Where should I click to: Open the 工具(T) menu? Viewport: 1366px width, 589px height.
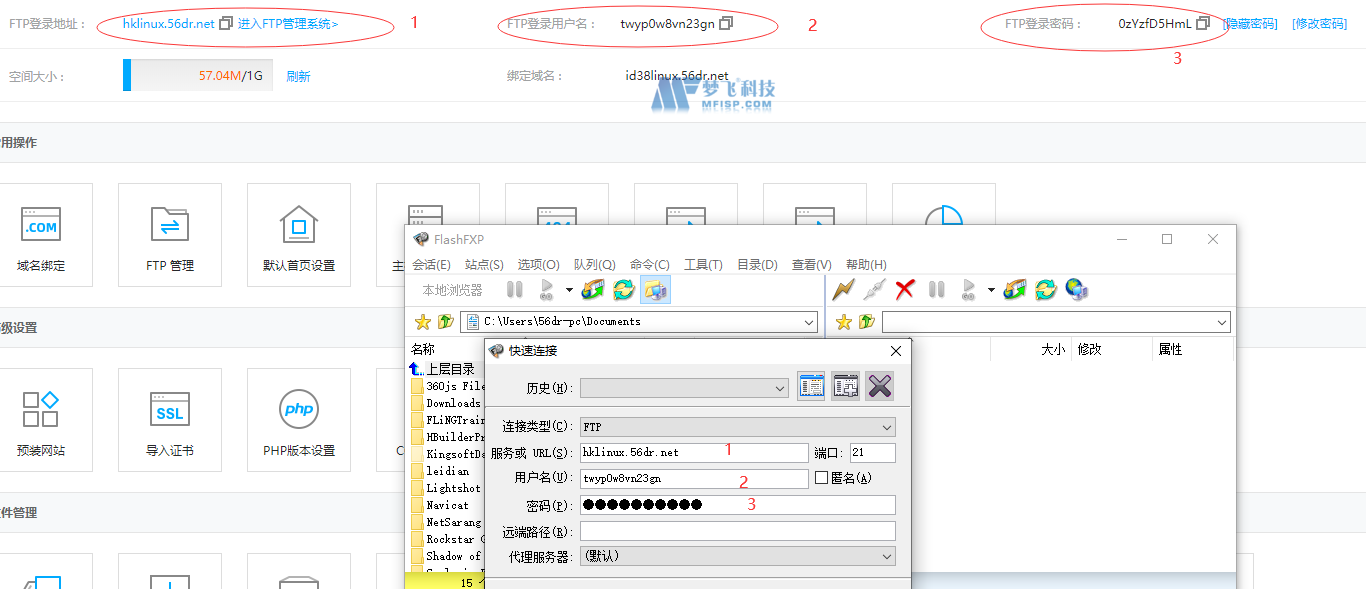[x=703, y=265]
